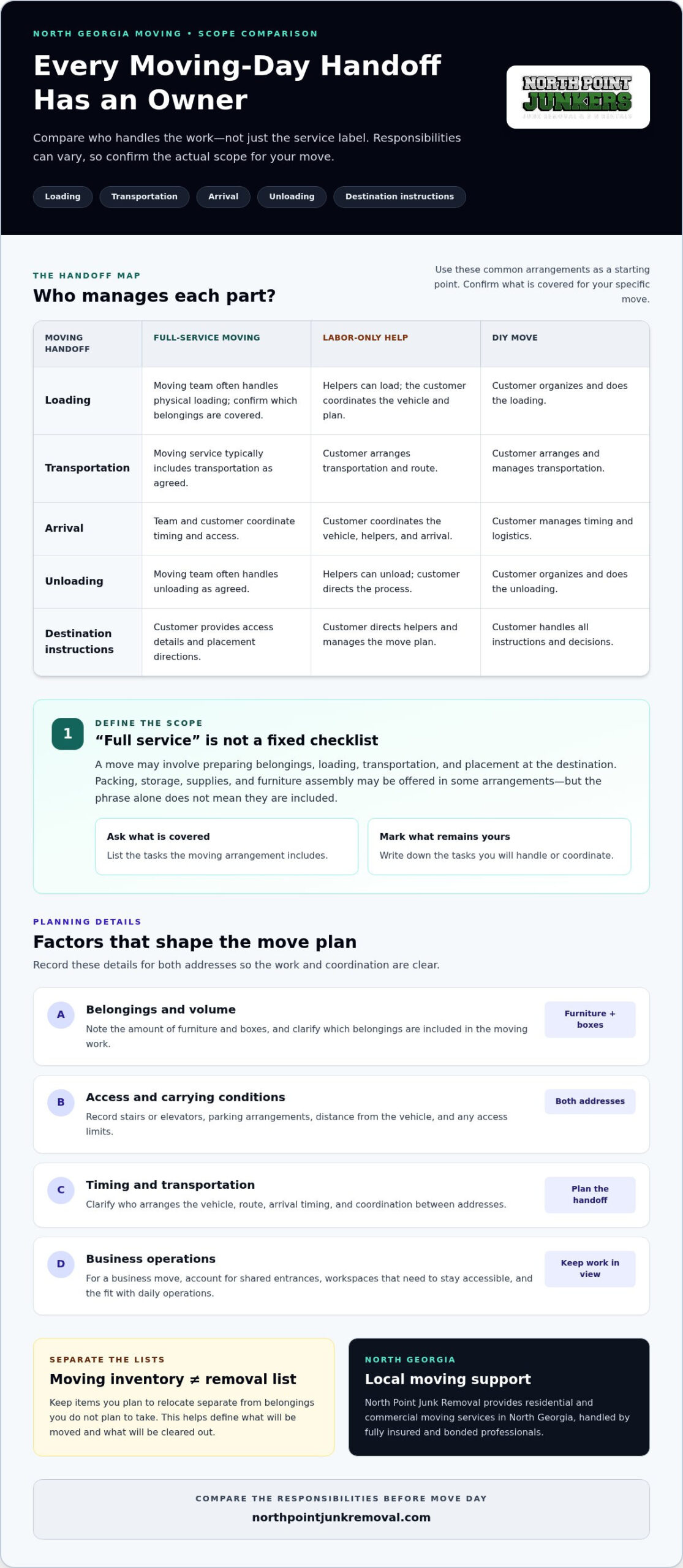
Task: Click the Plan the handoff tag
Action: pyautogui.click(x=590, y=1195)
